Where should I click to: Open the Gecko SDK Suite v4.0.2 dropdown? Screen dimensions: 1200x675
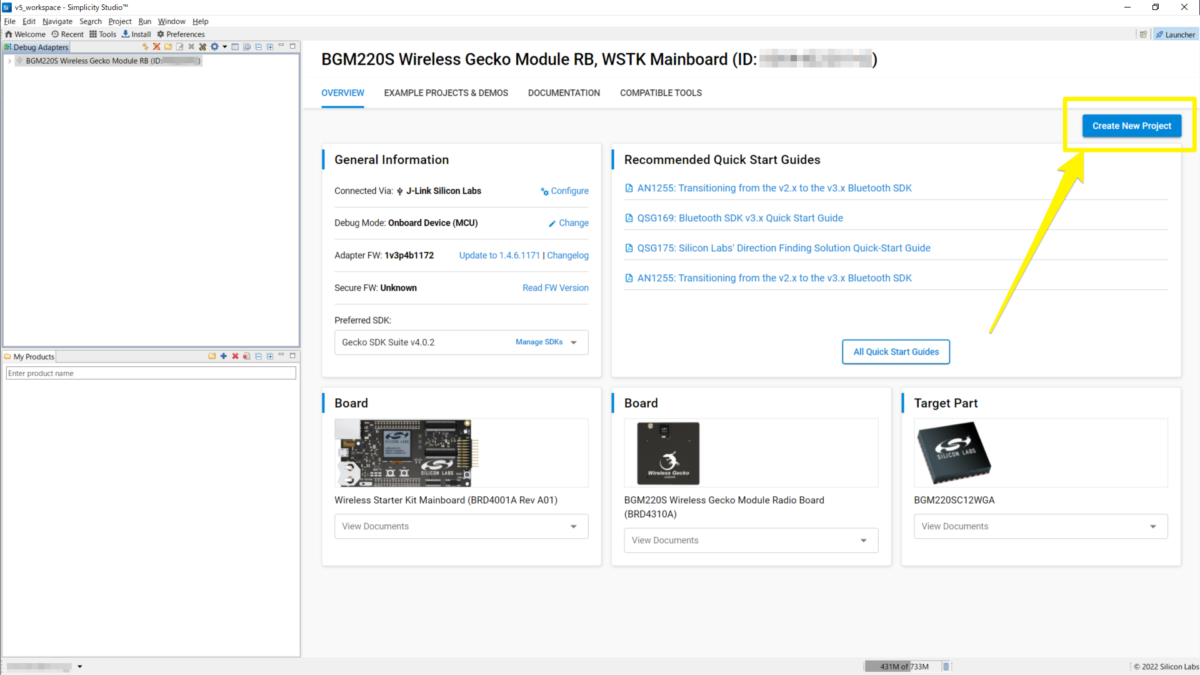[x=461, y=342]
